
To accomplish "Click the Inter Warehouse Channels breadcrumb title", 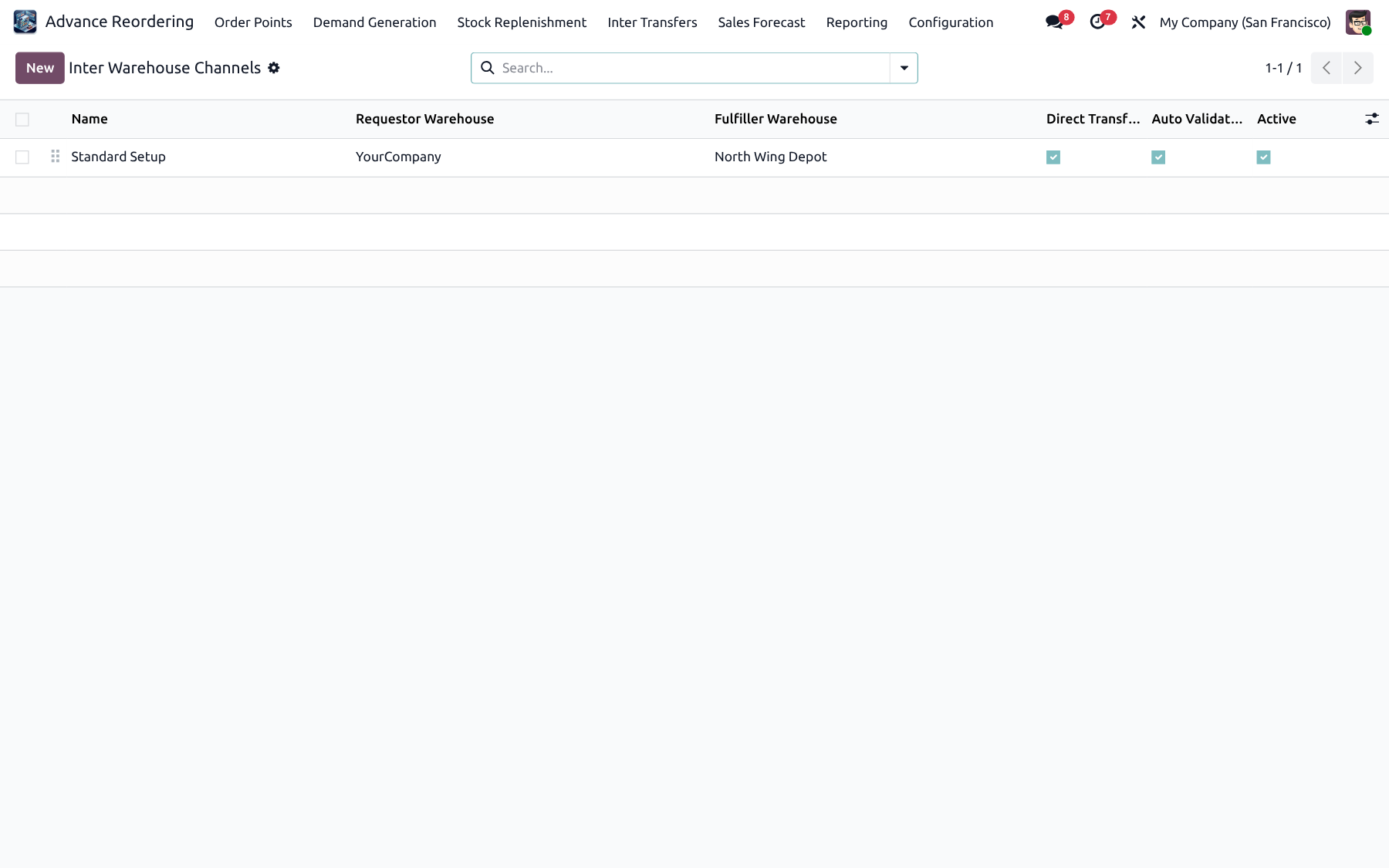I will (x=164, y=68).
